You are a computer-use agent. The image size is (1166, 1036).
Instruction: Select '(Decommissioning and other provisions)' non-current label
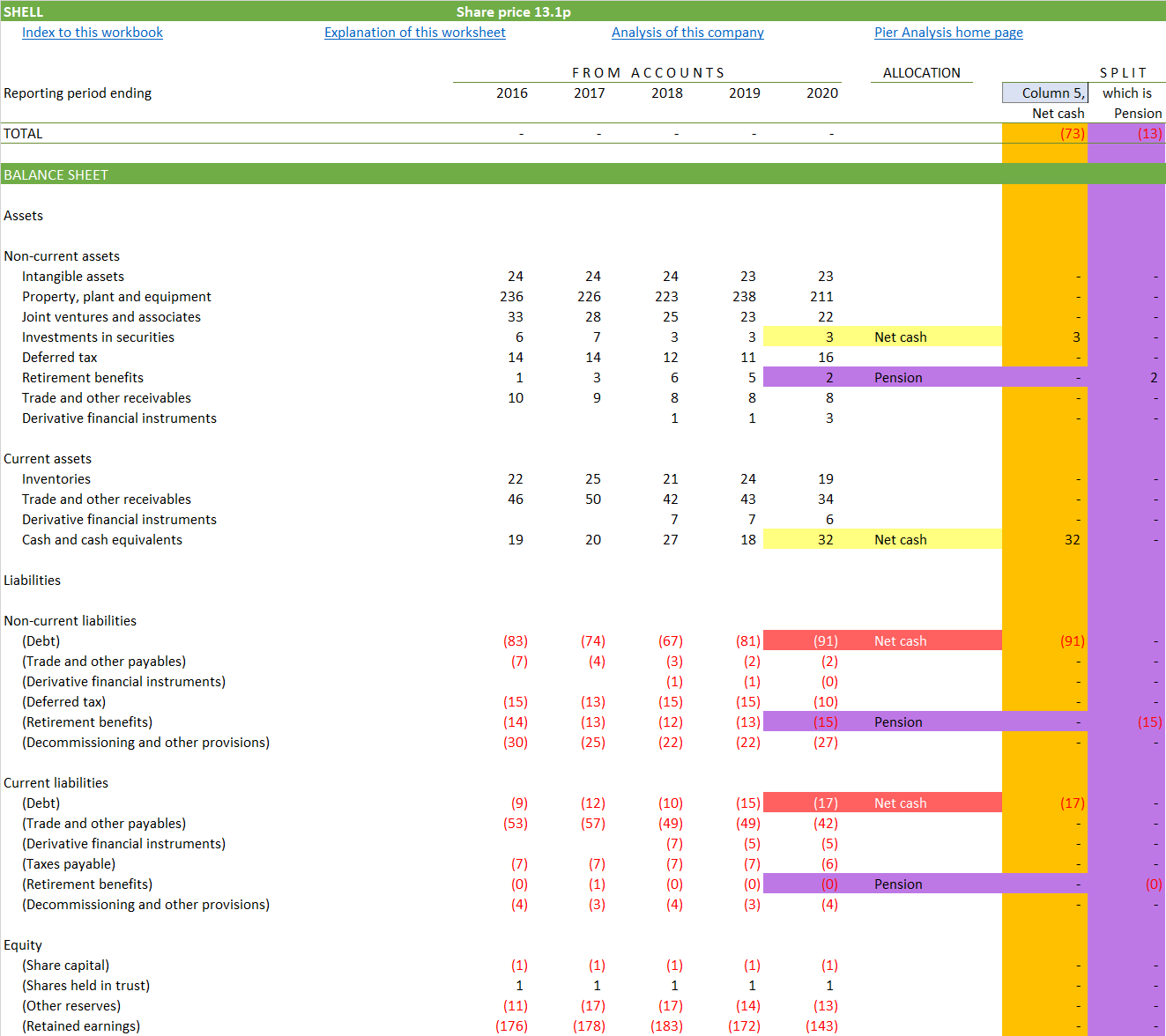pos(145,742)
